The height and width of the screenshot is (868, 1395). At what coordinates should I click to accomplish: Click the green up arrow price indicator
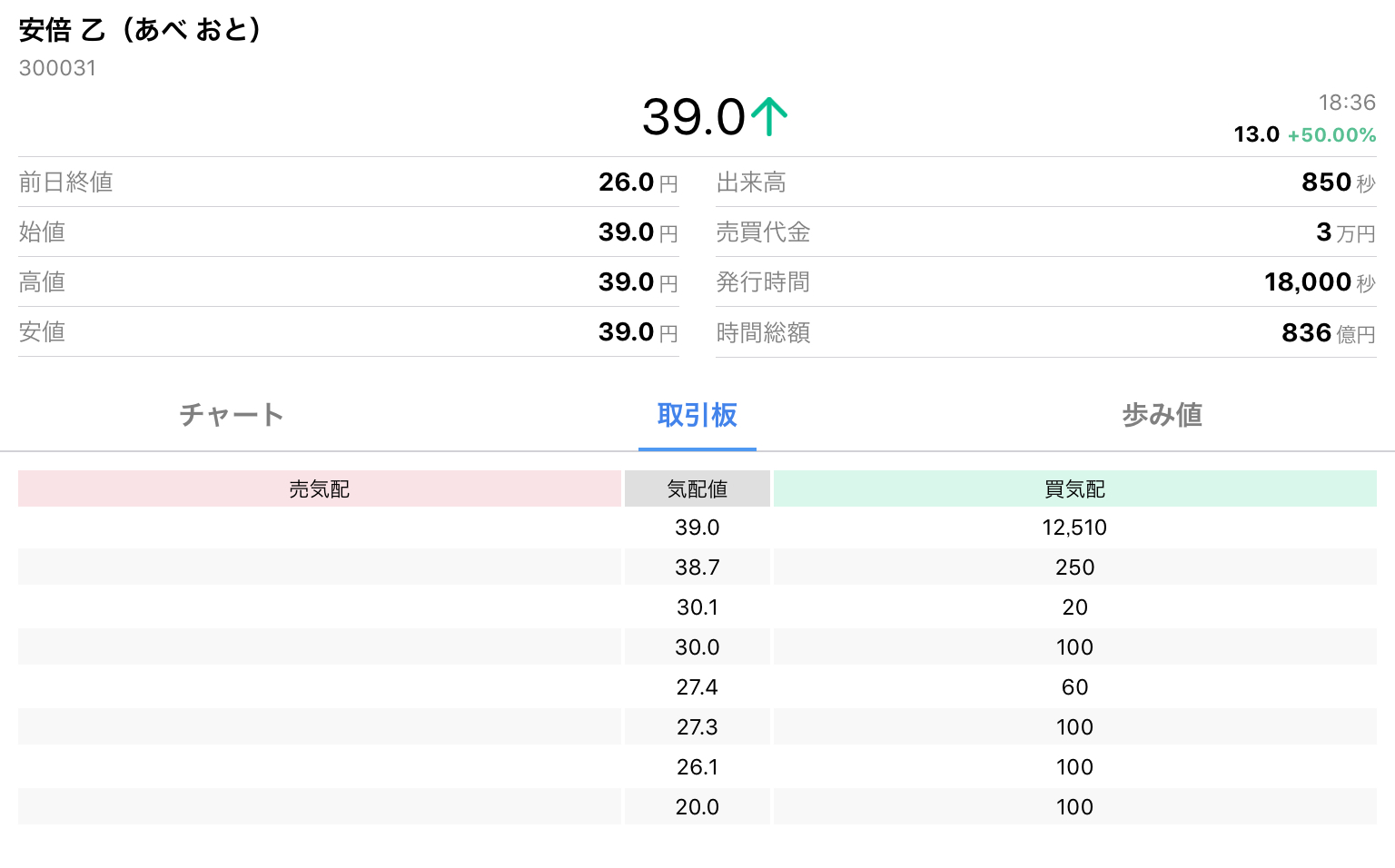click(x=769, y=117)
